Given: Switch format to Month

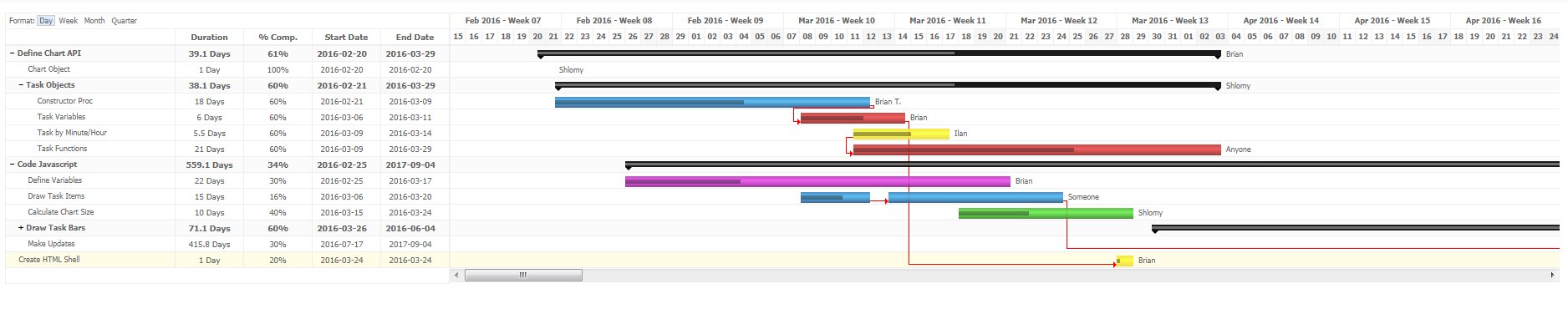Looking at the screenshot, I should [x=94, y=21].
